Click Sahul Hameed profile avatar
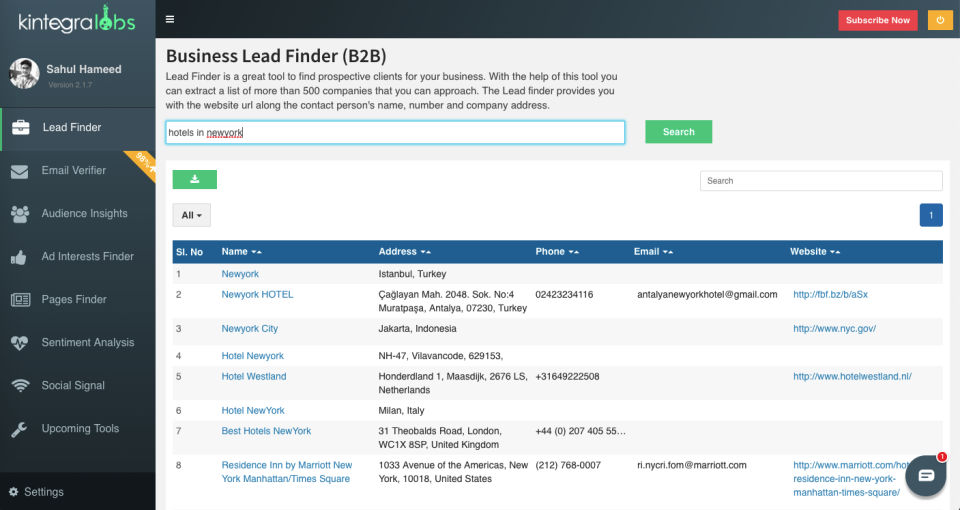This screenshot has width=960, height=510. pyautogui.click(x=24, y=74)
